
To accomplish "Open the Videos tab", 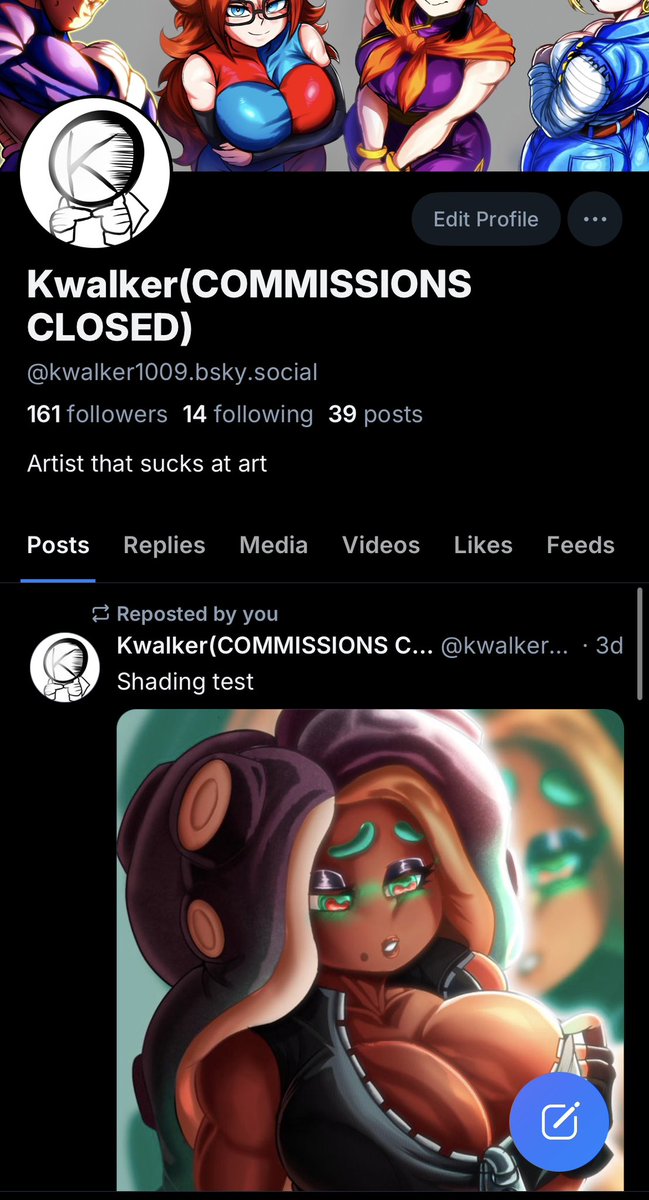I will [381, 545].
